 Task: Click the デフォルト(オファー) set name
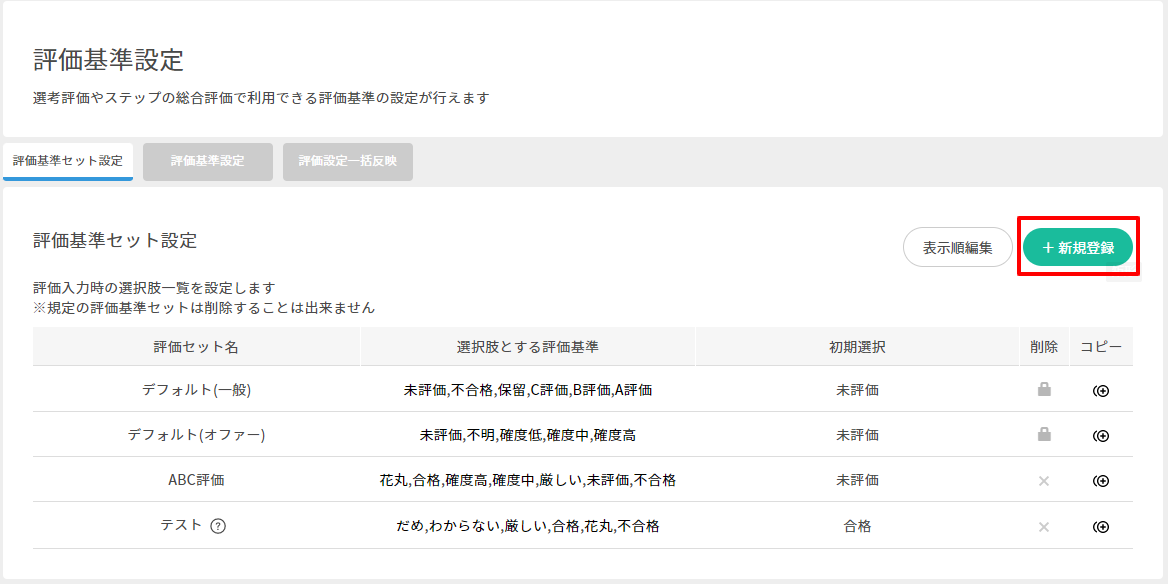click(x=196, y=435)
